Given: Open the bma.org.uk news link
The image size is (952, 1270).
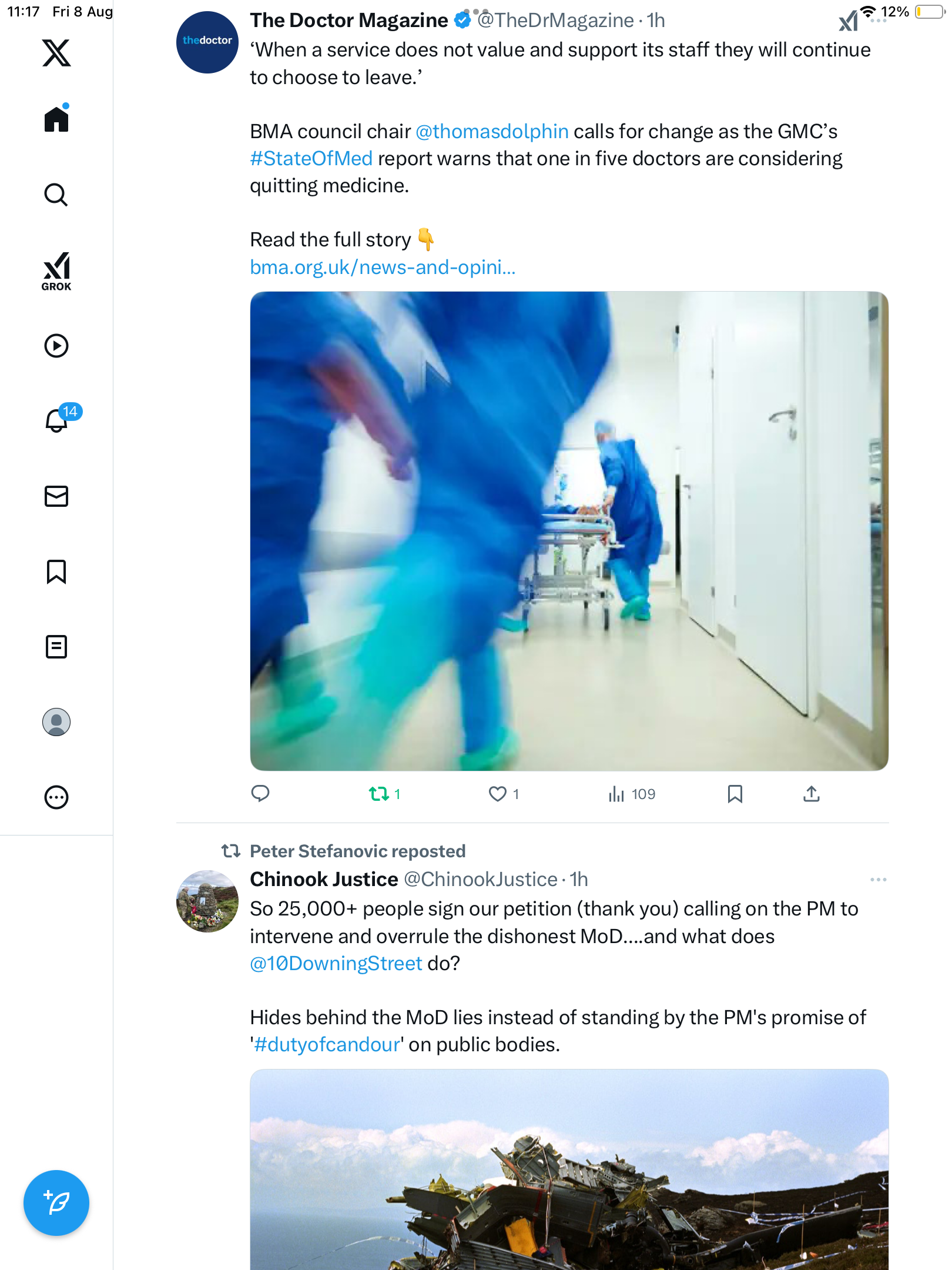Looking at the screenshot, I should (383, 268).
